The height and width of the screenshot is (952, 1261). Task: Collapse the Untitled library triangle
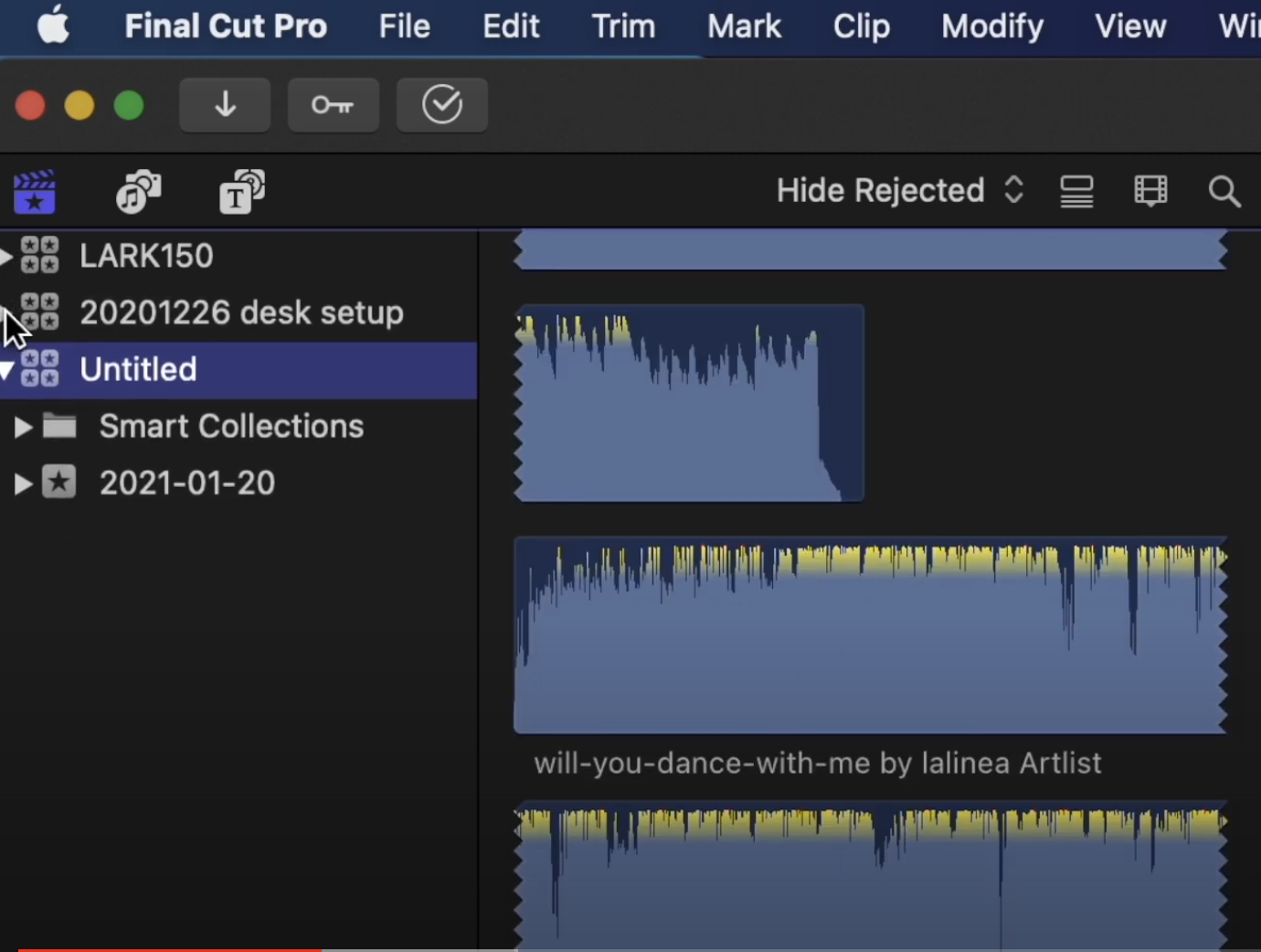pyautogui.click(x=6, y=370)
